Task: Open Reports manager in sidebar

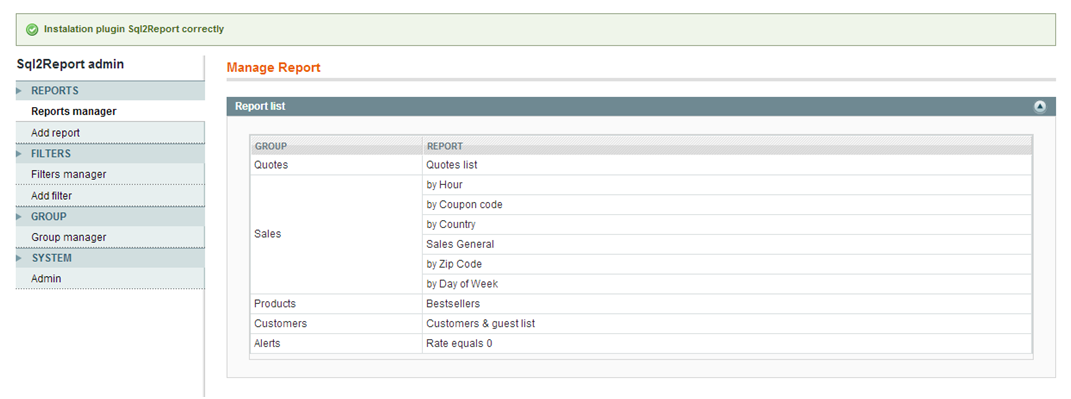Action: coord(74,111)
